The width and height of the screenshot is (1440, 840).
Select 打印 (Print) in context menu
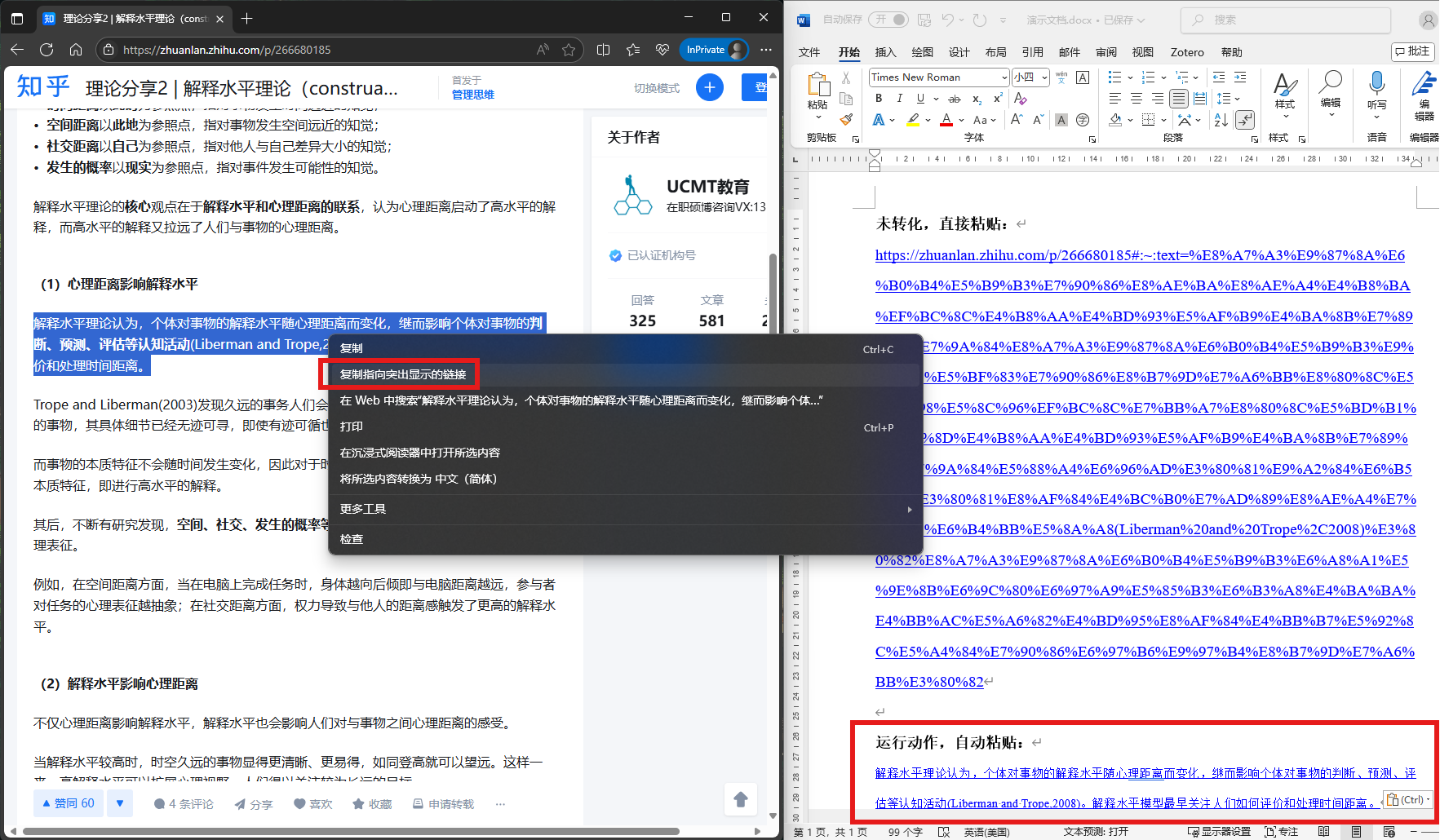click(625, 427)
